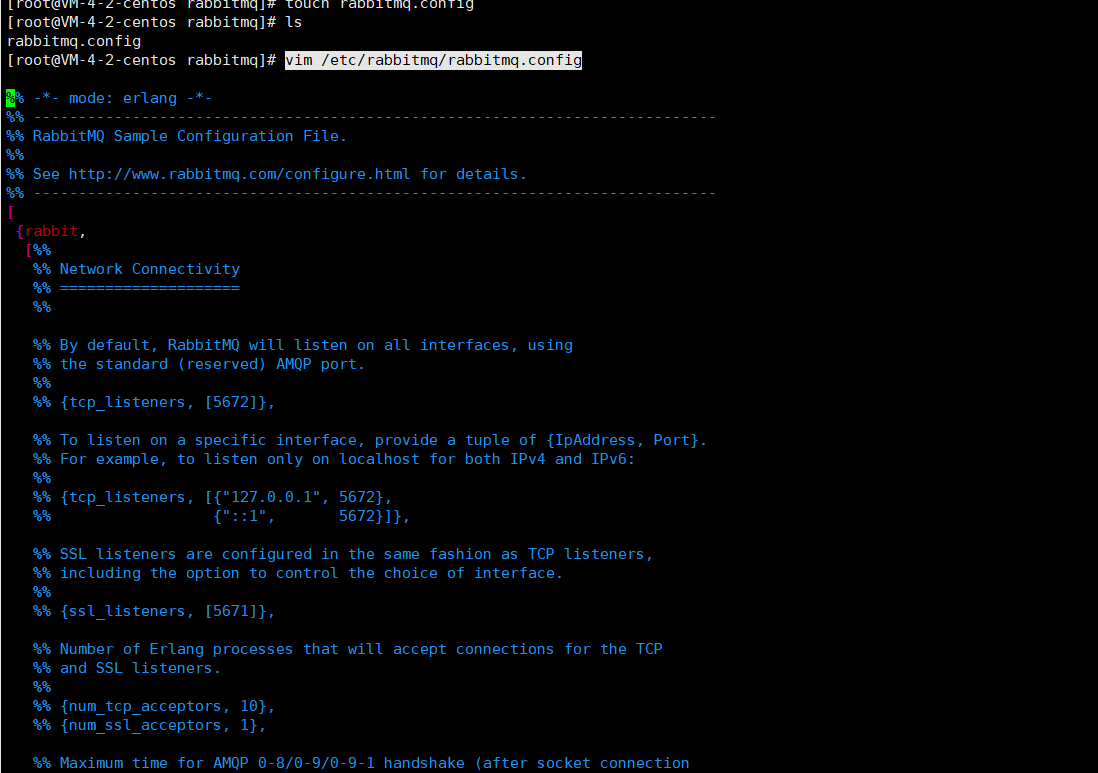Click the 'touch rabbitmq.config' command at top
The height and width of the screenshot is (773, 1098).
coord(380,4)
